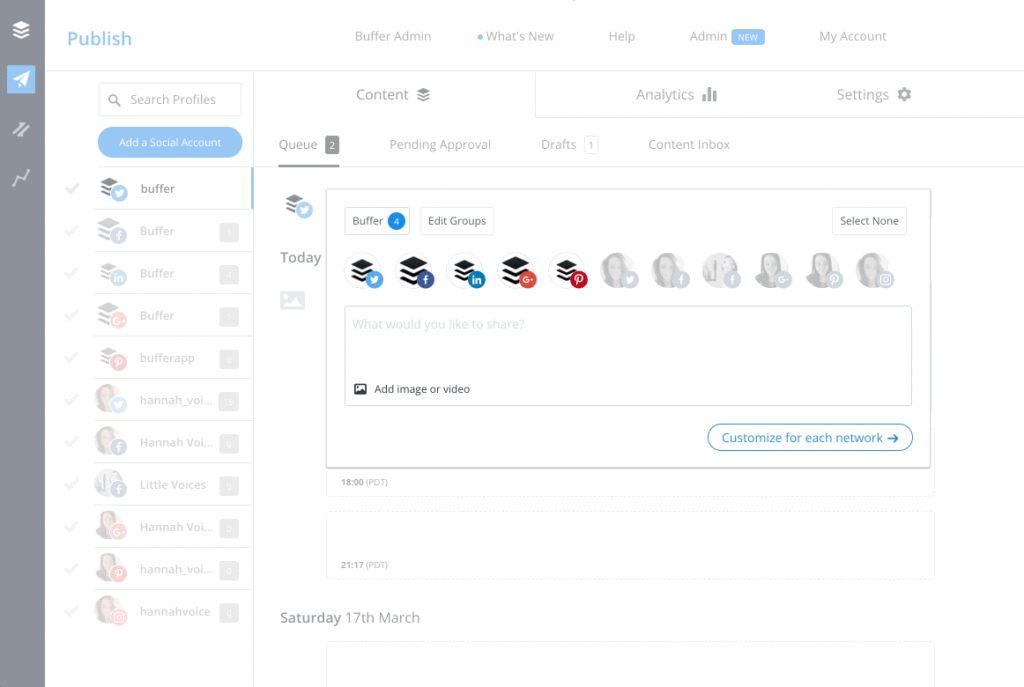The image size is (1024, 687).
Task: Select the hannahvoice Instagram profile row
Action: [x=173, y=611]
